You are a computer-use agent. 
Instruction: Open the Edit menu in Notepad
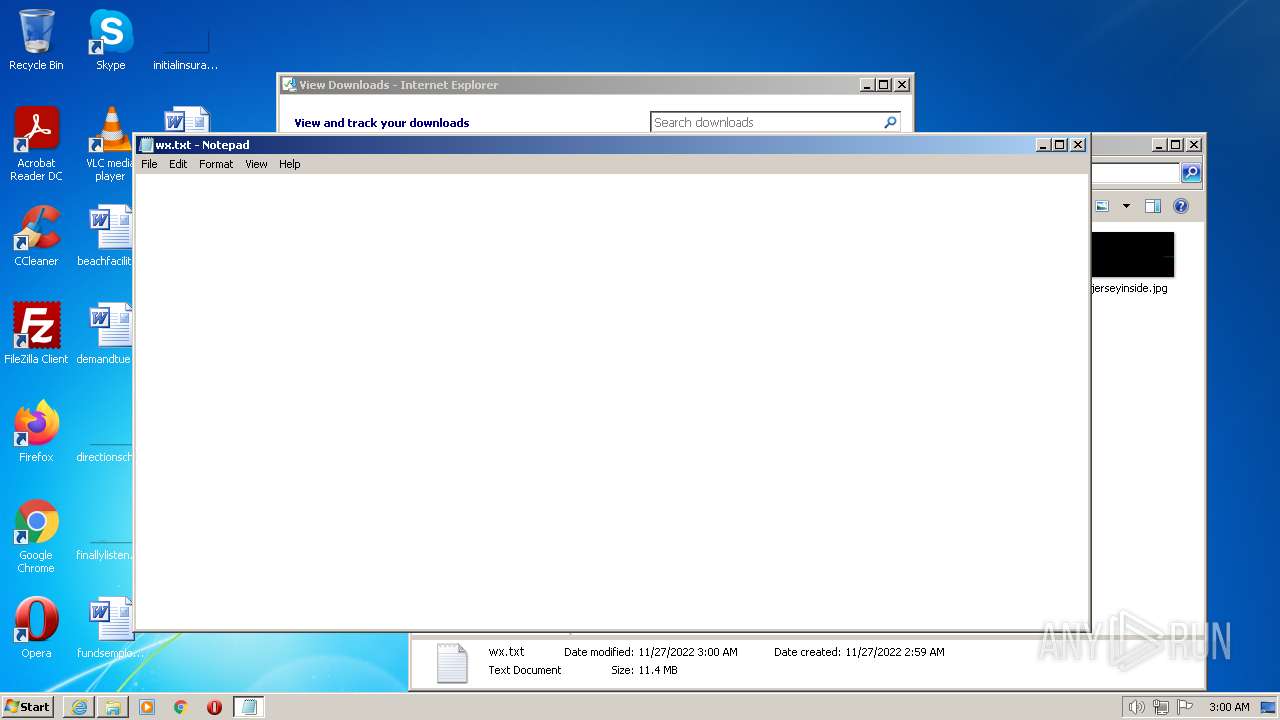178,164
